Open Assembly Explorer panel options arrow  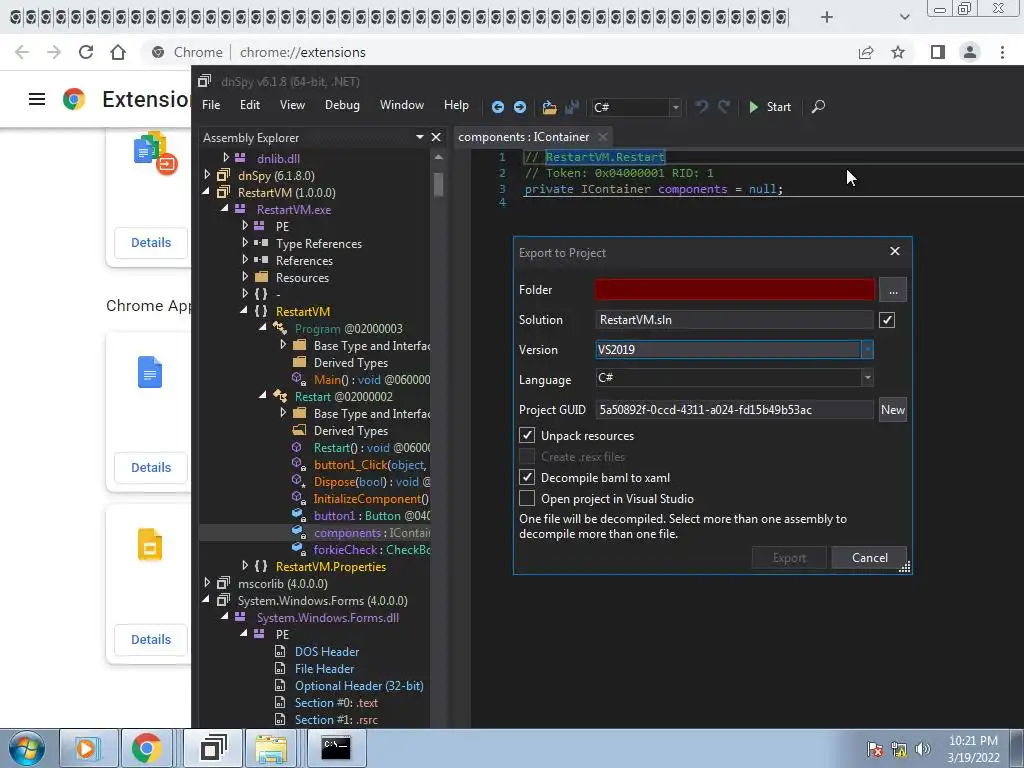[419, 137]
